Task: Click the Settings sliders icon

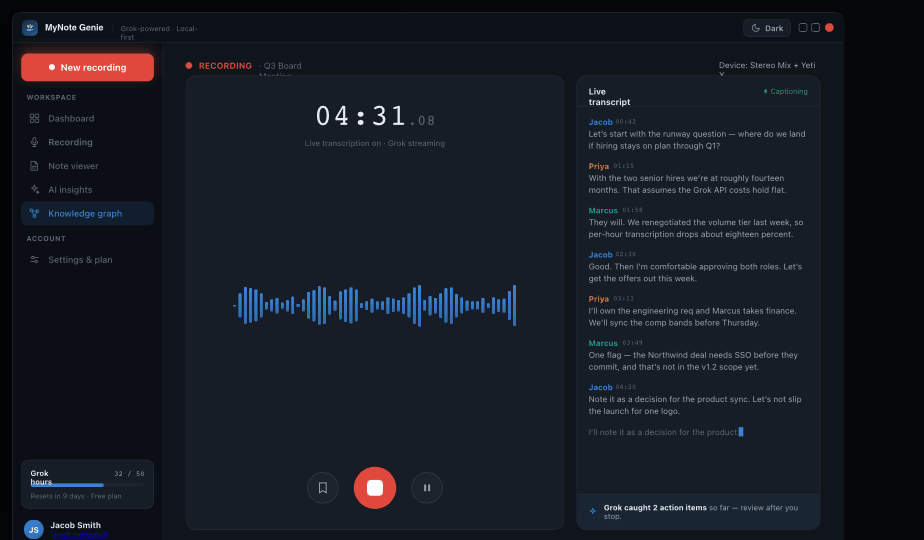Action: (35, 259)
